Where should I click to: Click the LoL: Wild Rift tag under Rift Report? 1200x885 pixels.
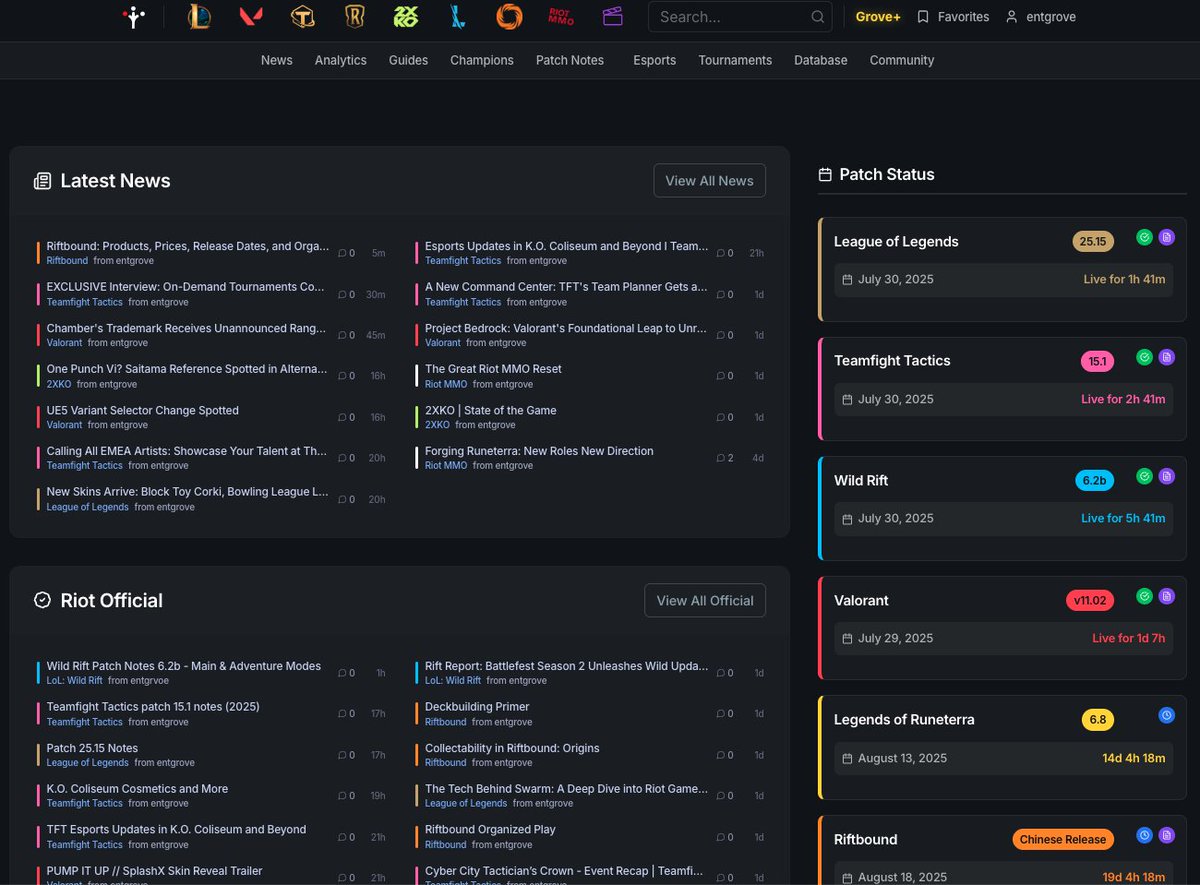[453, 681]
